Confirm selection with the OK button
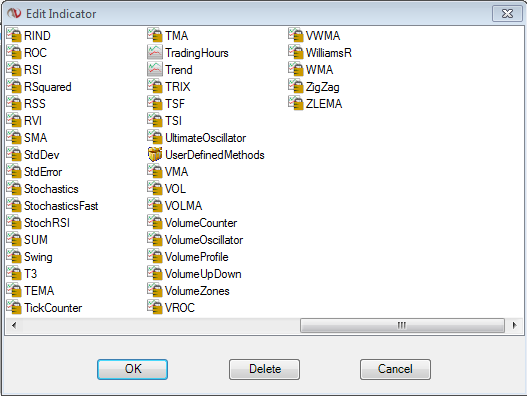Image resolution: width=527 pixels, height=396 pixels. coord(132,369)
